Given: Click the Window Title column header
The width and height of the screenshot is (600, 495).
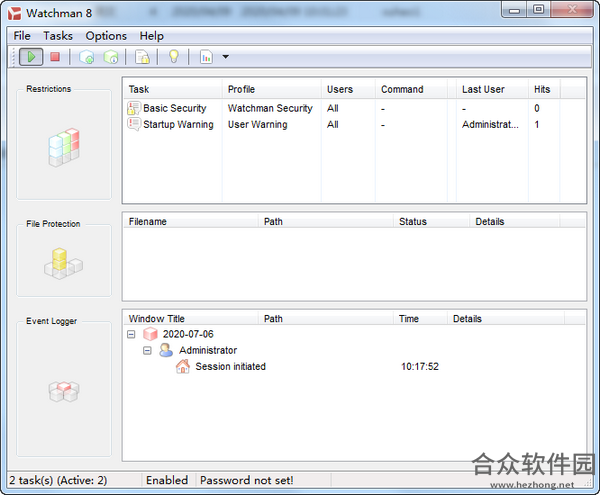Looking at the screenshot, I should (191, 319).
